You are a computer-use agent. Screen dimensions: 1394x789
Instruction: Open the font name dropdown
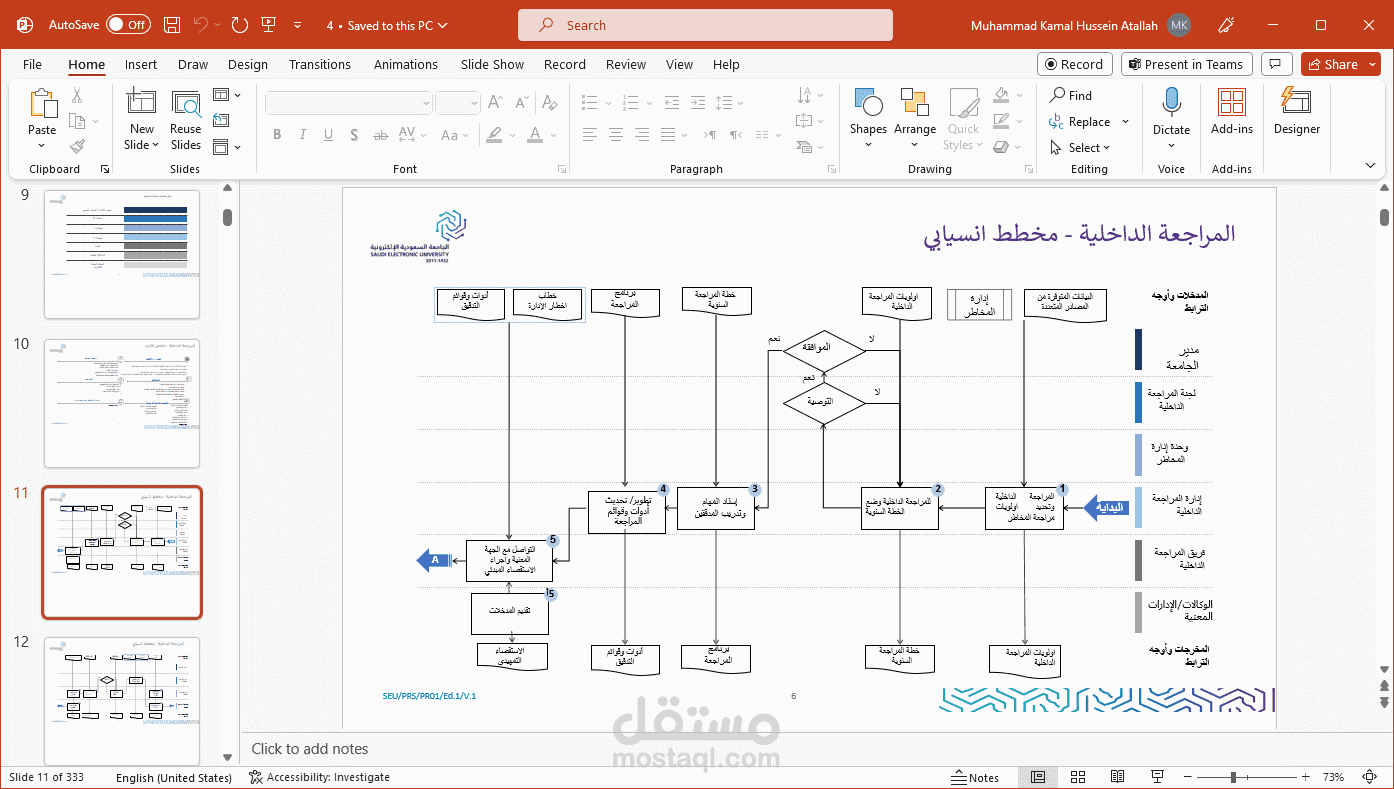tap(426, 103)
